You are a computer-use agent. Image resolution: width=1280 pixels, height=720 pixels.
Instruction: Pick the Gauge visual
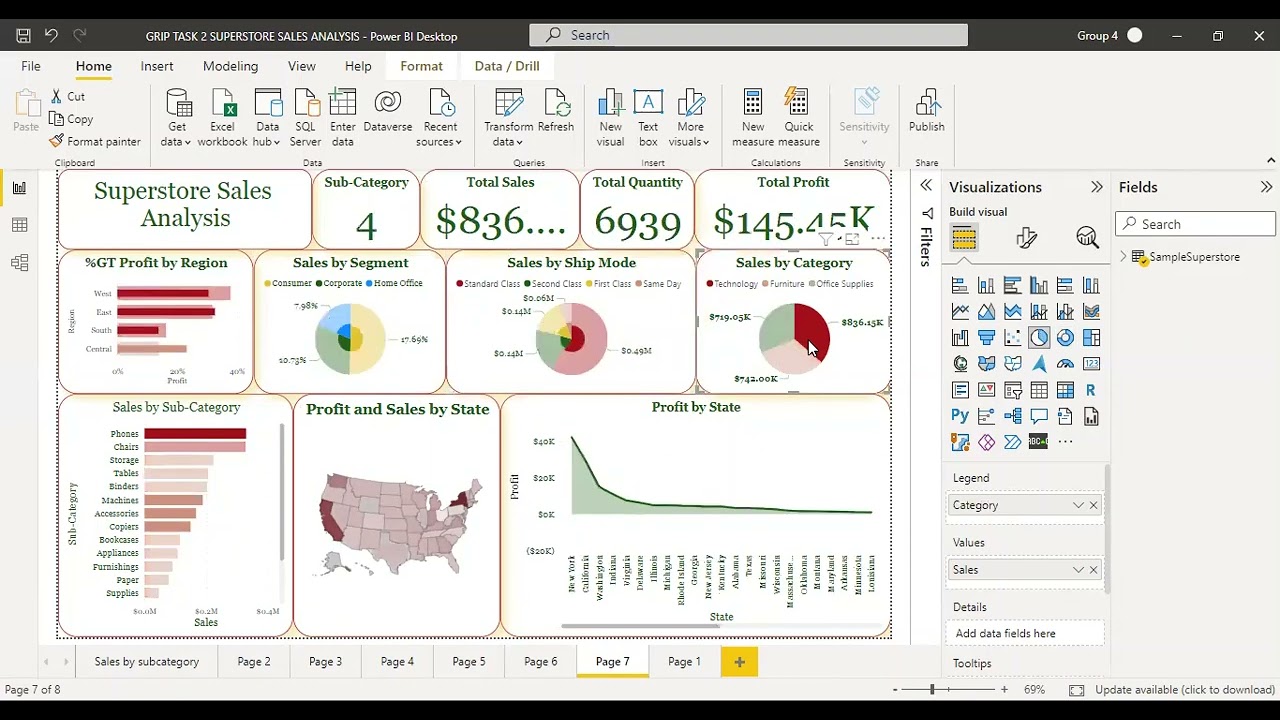pos(1065,364)
